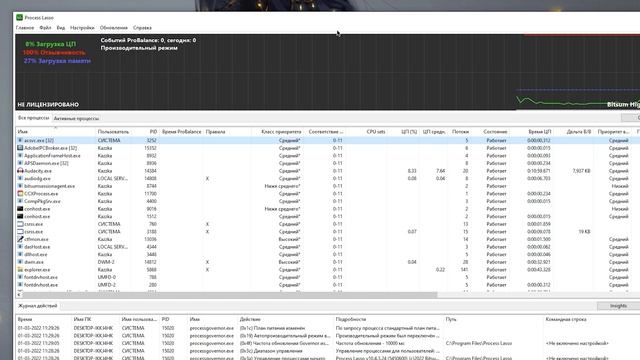The height and width of the screenshot is (360, 640).
Task: Select the dllhost.exe process name
Action: pyautogui.click(x=36, y=254)
